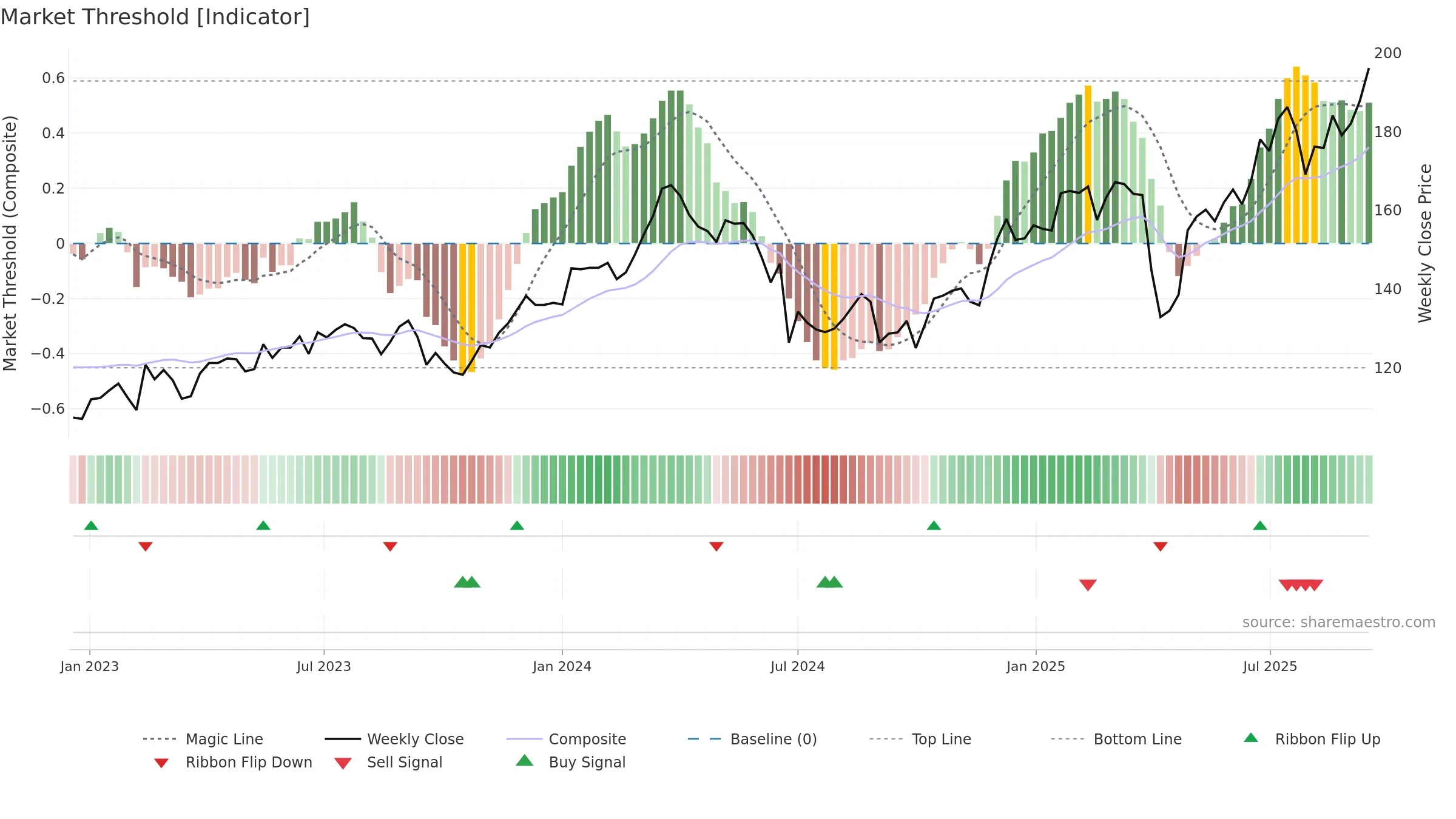
Task: Click the Jul 2023 x-axis label
Action: (324, 667)
